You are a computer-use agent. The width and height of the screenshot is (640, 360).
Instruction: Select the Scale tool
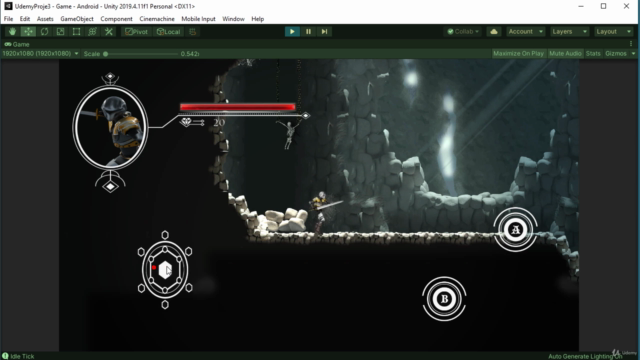[x=60, y=31]
